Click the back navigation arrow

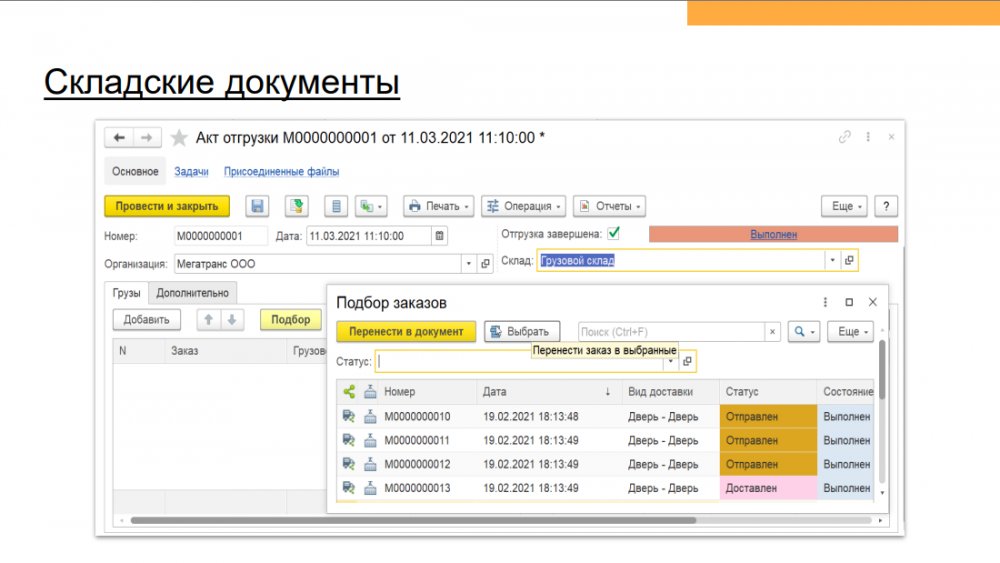point(120,138)
